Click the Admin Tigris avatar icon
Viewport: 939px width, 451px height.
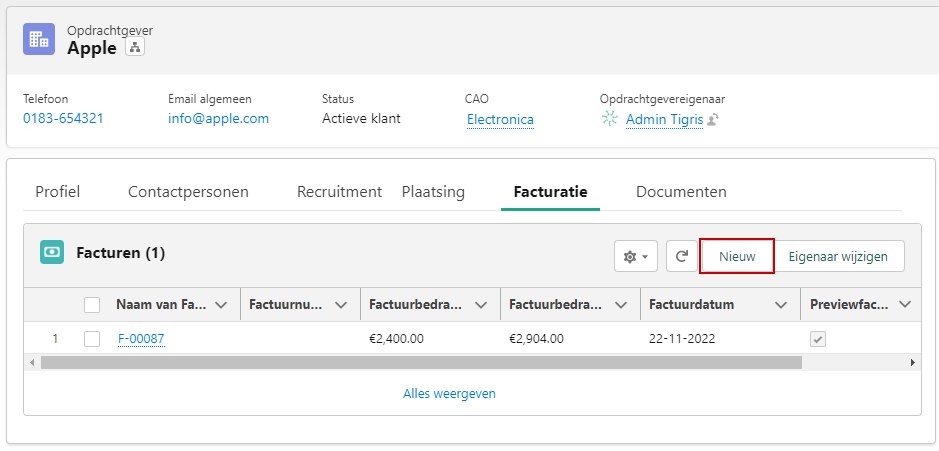[610, 119]
